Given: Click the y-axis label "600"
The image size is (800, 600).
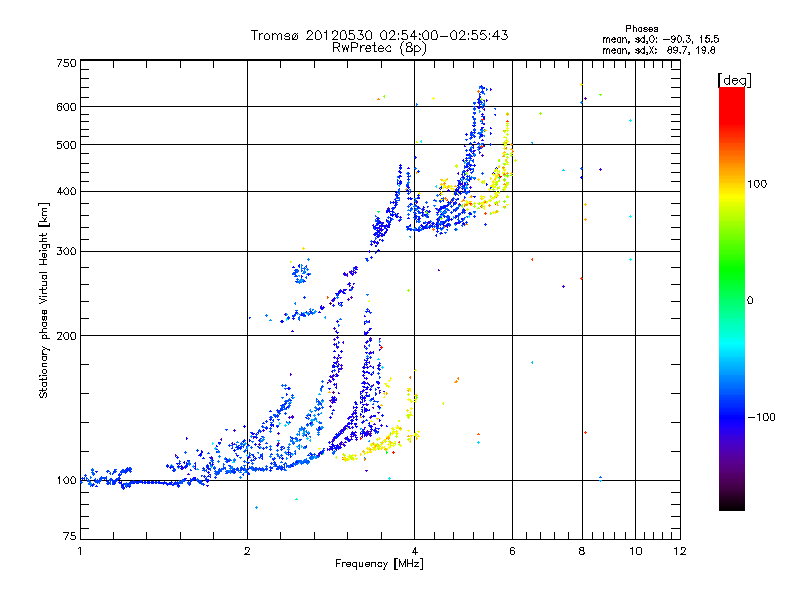Looking at the screenshot, I should [66, 107].
